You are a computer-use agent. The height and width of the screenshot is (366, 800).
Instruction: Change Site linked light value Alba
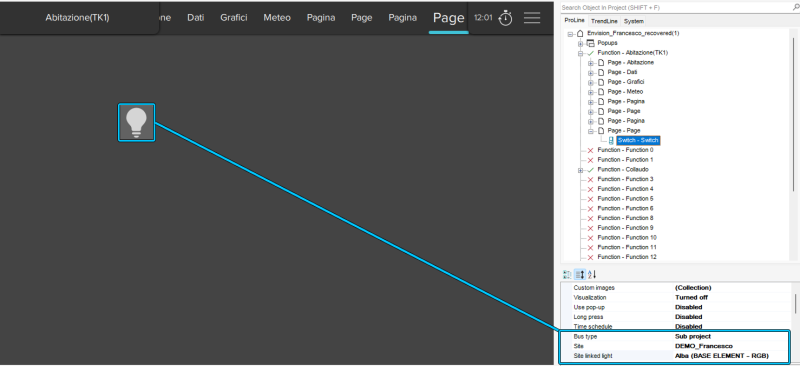pyautogui.click(x=721, y=356)
